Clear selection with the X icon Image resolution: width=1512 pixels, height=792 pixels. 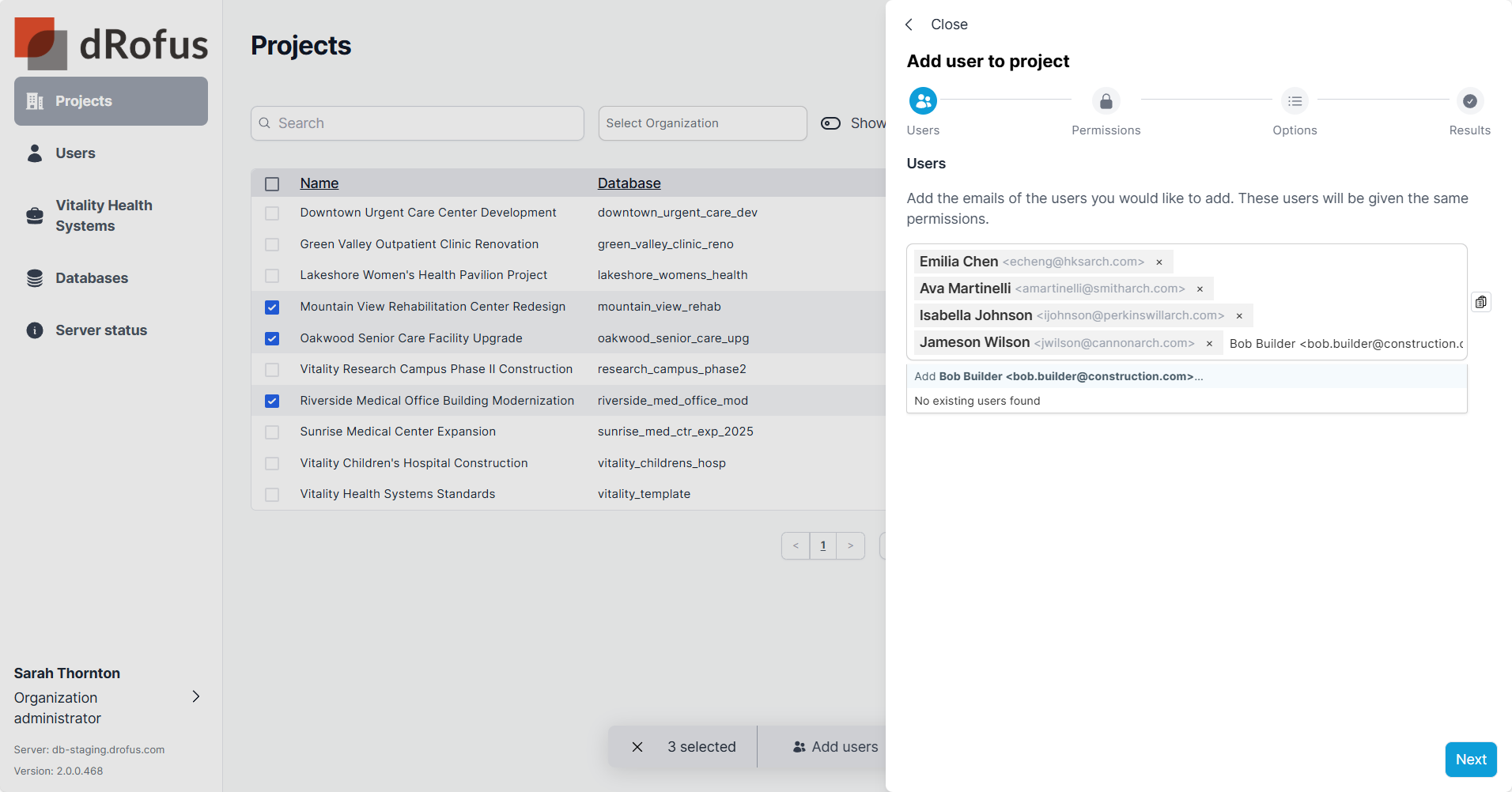coord(637,747)
